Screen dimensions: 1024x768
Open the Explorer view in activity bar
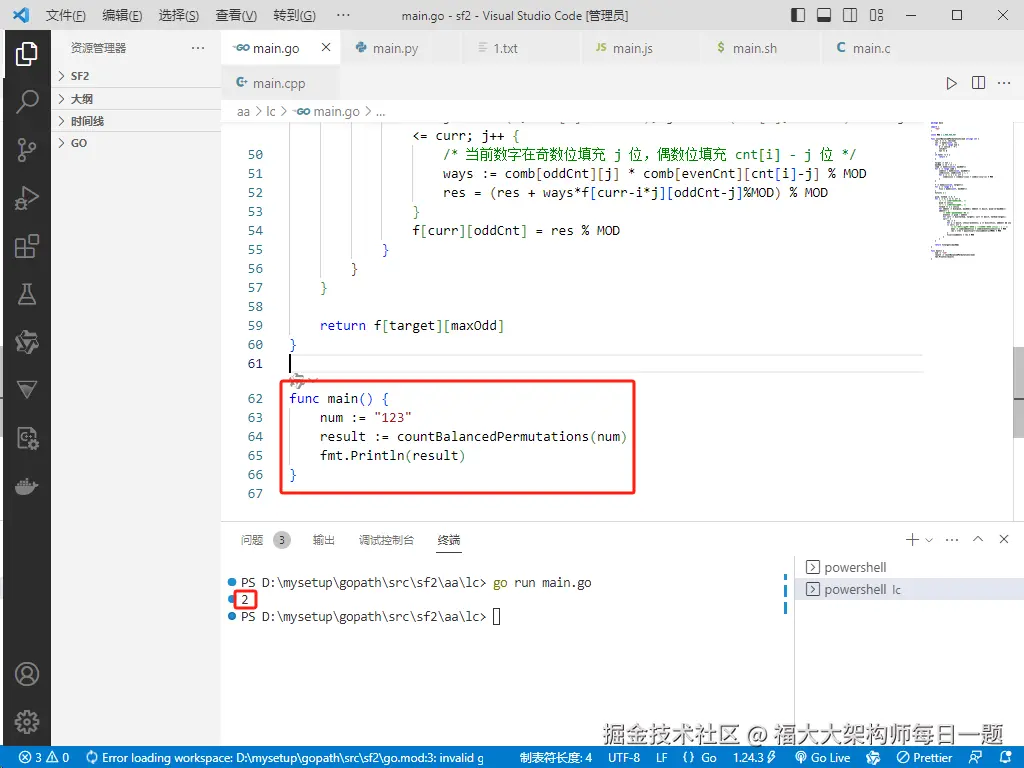(27, 54)
